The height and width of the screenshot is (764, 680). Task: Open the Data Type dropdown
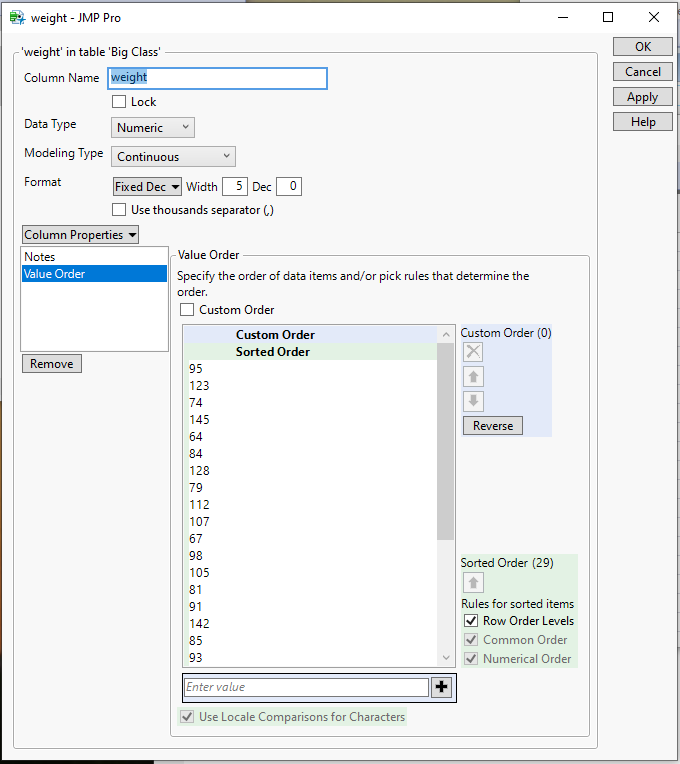[153, 128]
